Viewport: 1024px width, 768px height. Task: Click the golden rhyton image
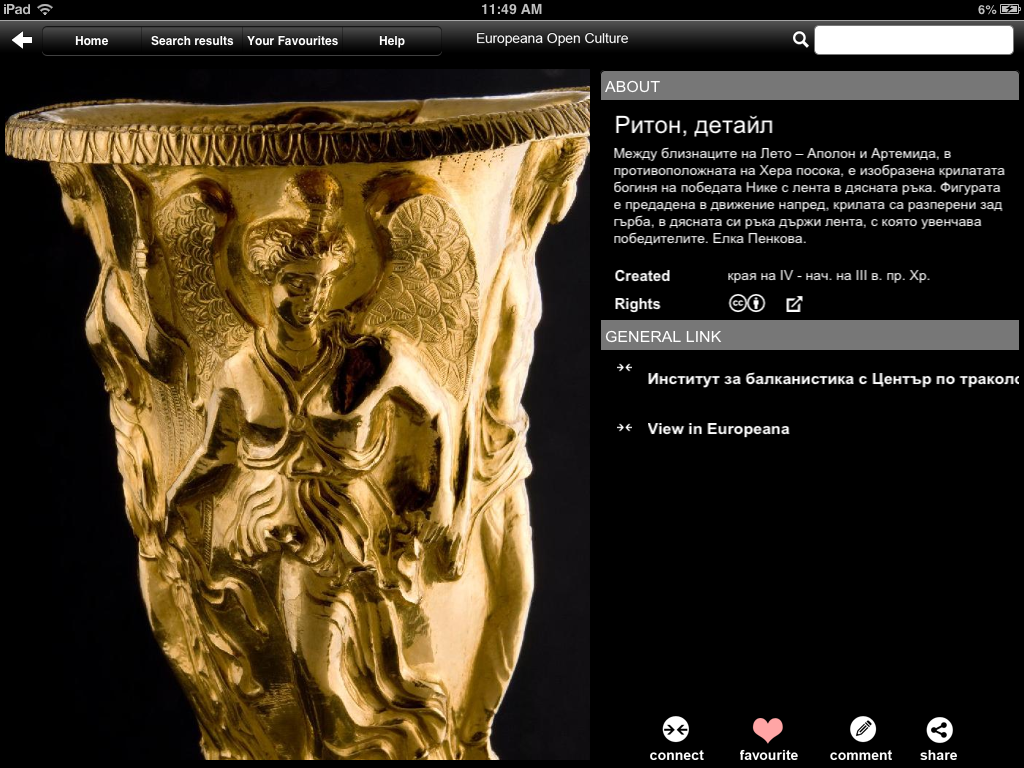coord(295,415)
